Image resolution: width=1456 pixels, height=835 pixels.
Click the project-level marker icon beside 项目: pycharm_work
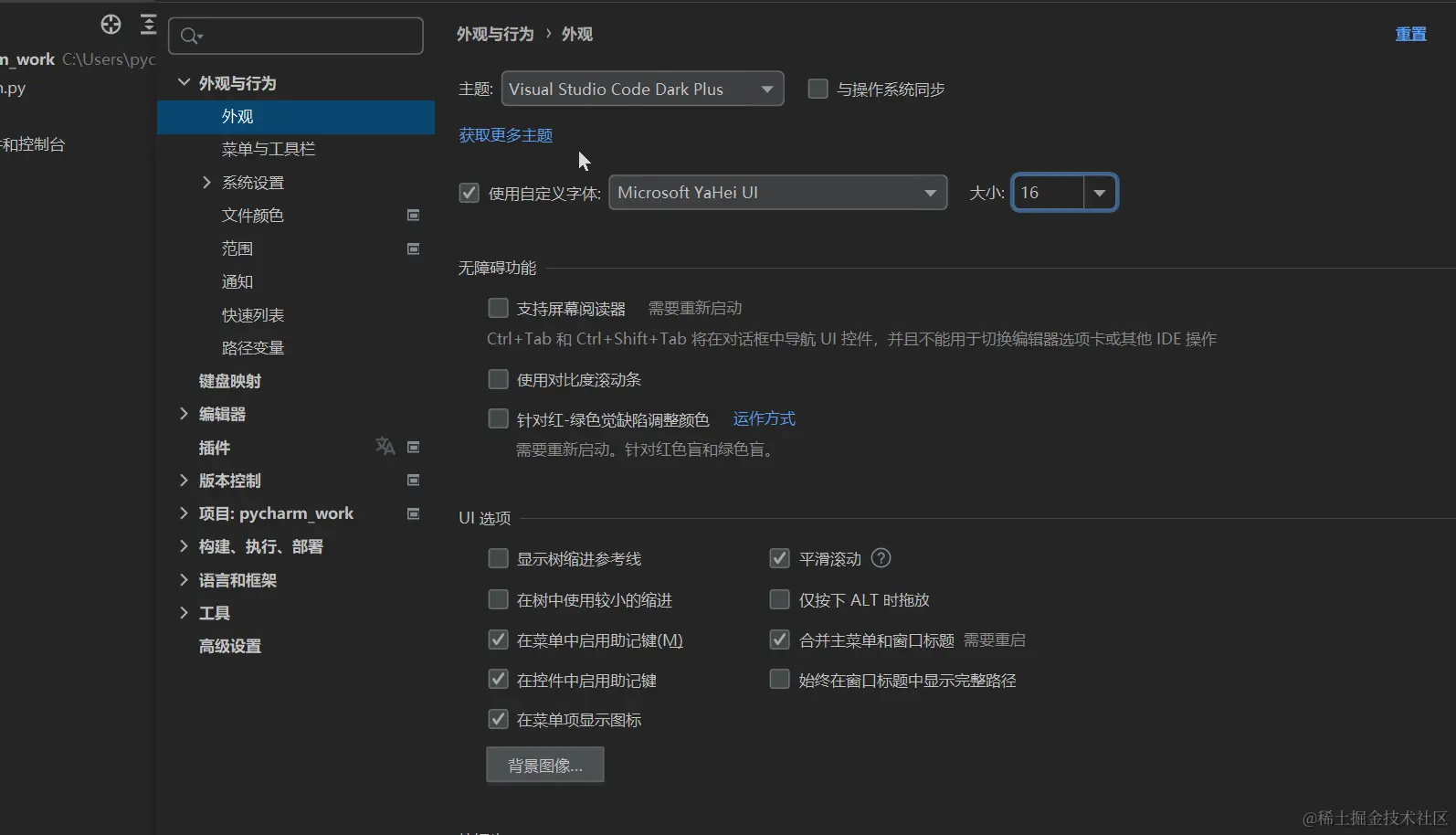pos(413,513)
